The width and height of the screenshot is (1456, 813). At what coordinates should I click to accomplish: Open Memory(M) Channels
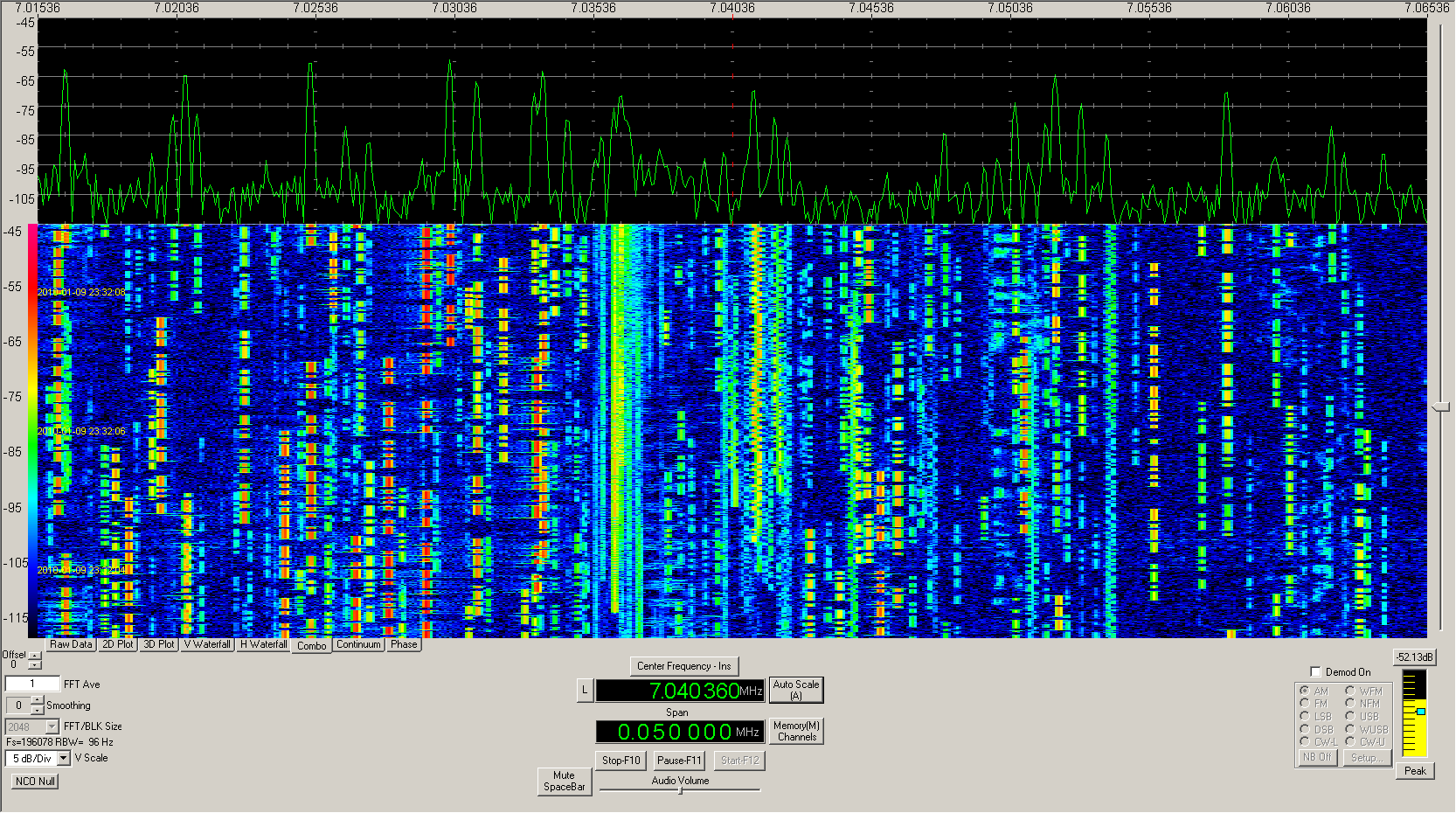(796, 732)
